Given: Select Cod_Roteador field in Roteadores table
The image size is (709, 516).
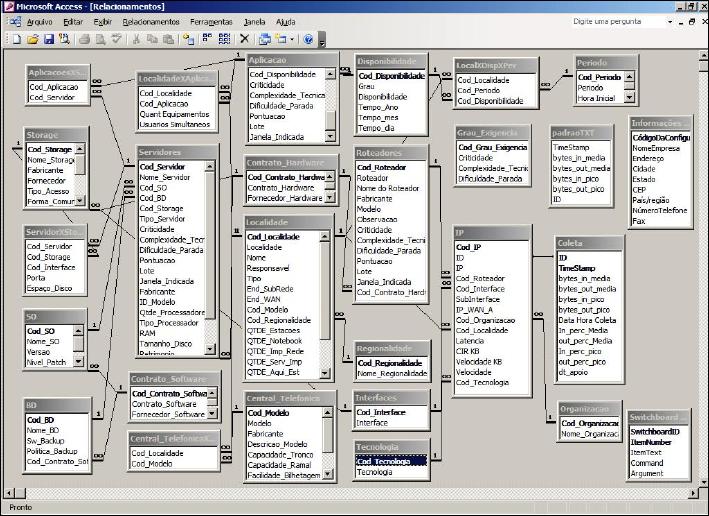Looking at the screenshot, I should click(x=391, y=167).
